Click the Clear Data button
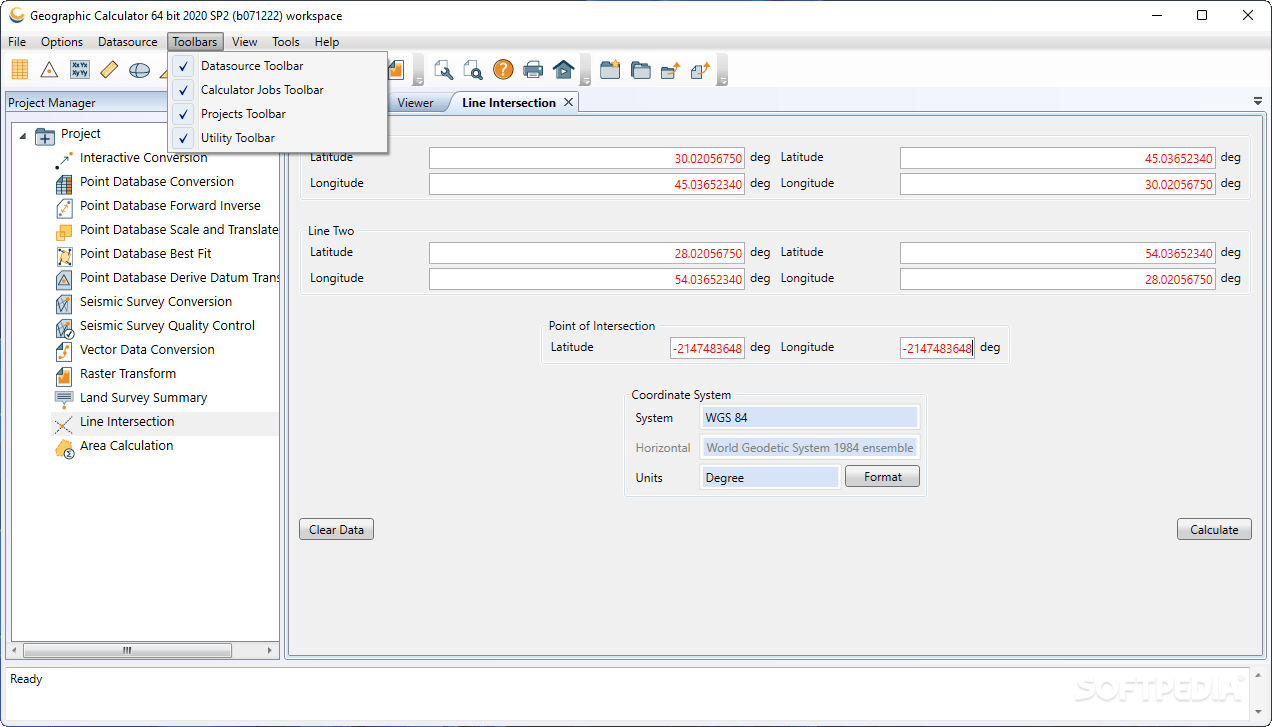 (x=336, y=529)
